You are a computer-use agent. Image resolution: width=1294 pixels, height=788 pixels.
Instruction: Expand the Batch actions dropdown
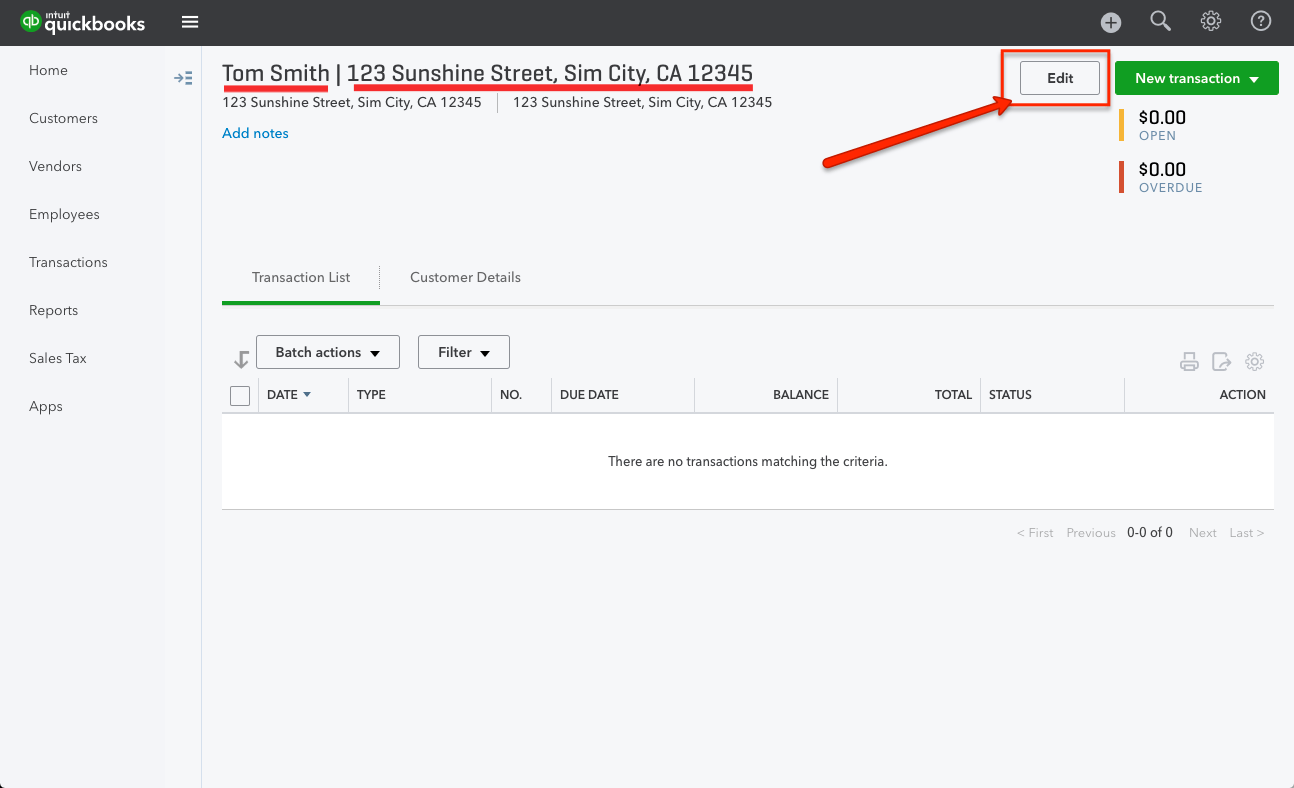(327, 352)
